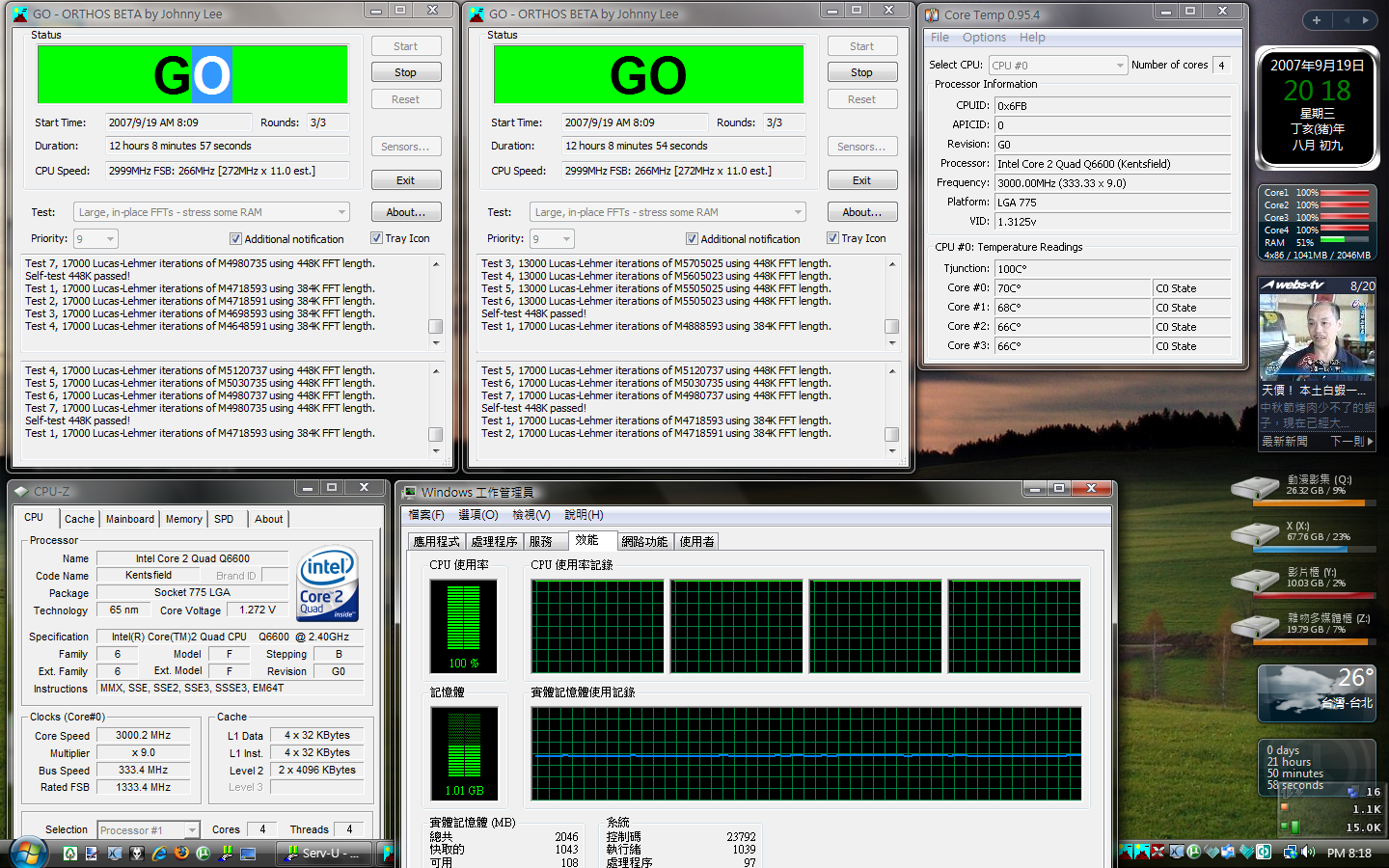Click Exit in the left ORTHOS window

click(406, 180)
